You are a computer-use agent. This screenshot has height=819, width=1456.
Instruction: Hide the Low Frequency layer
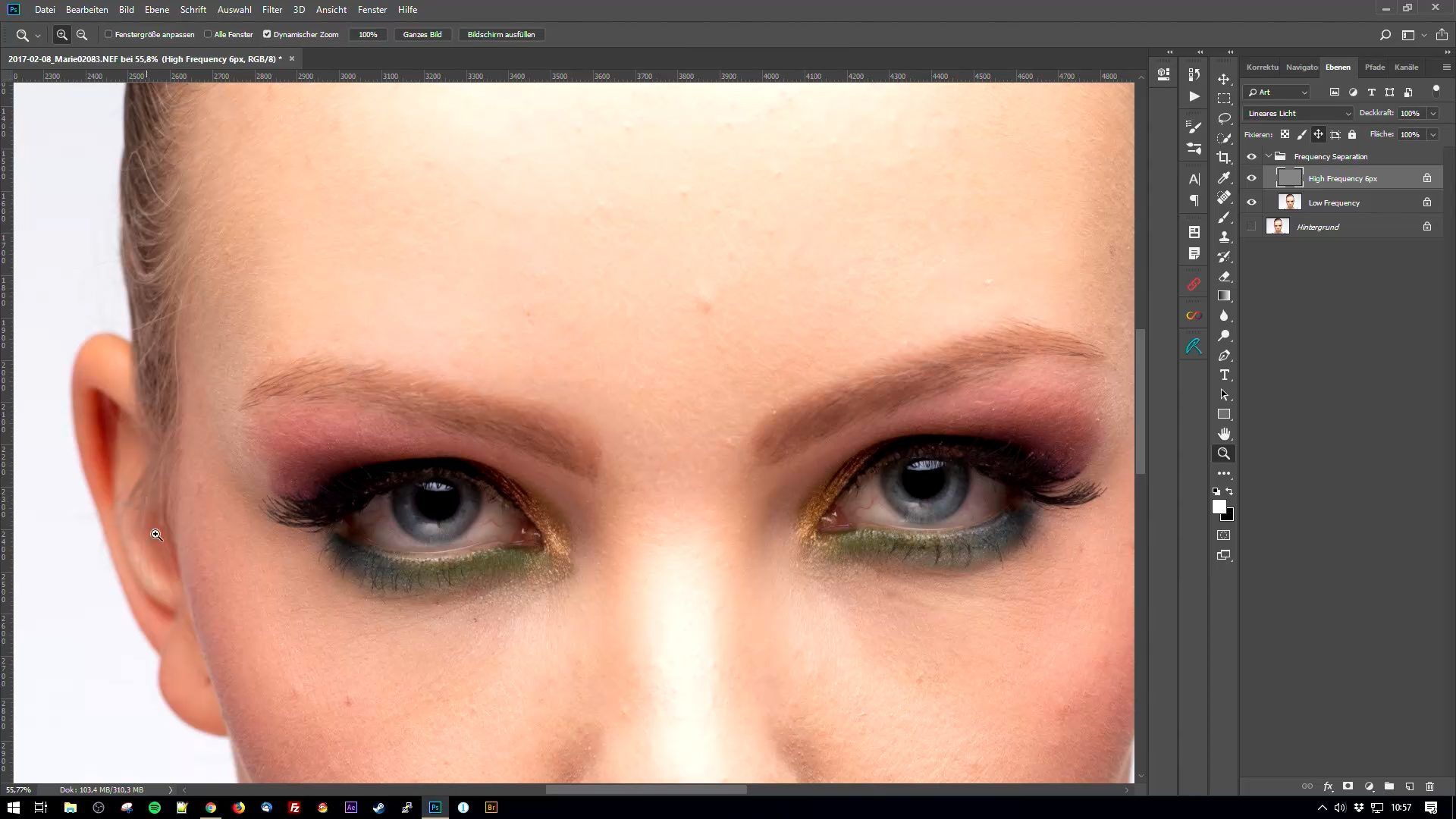[1251, 202]
